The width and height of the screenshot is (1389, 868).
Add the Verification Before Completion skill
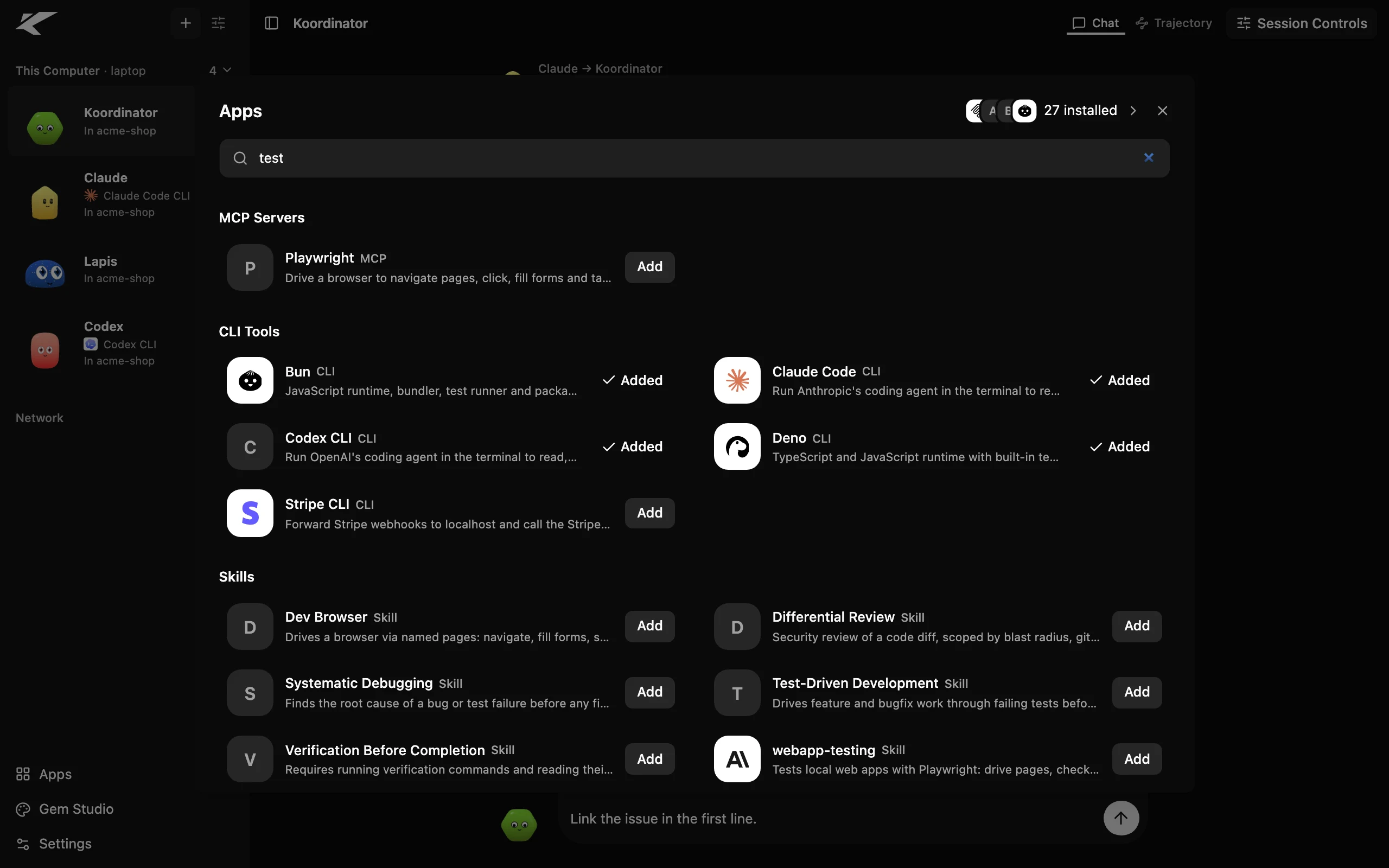649,758
